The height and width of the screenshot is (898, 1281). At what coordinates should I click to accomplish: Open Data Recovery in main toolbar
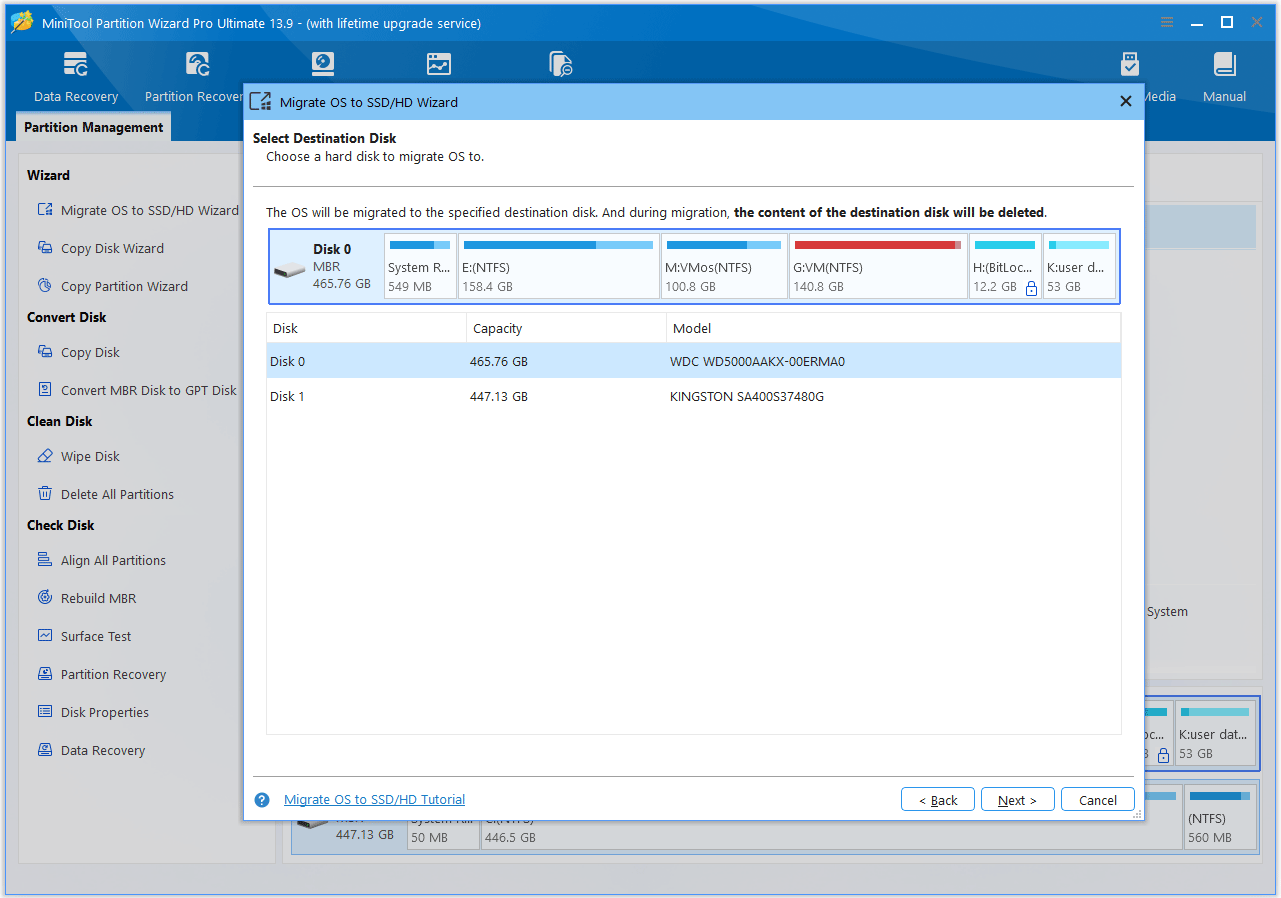pyautogui.click(x=76, y=78)
